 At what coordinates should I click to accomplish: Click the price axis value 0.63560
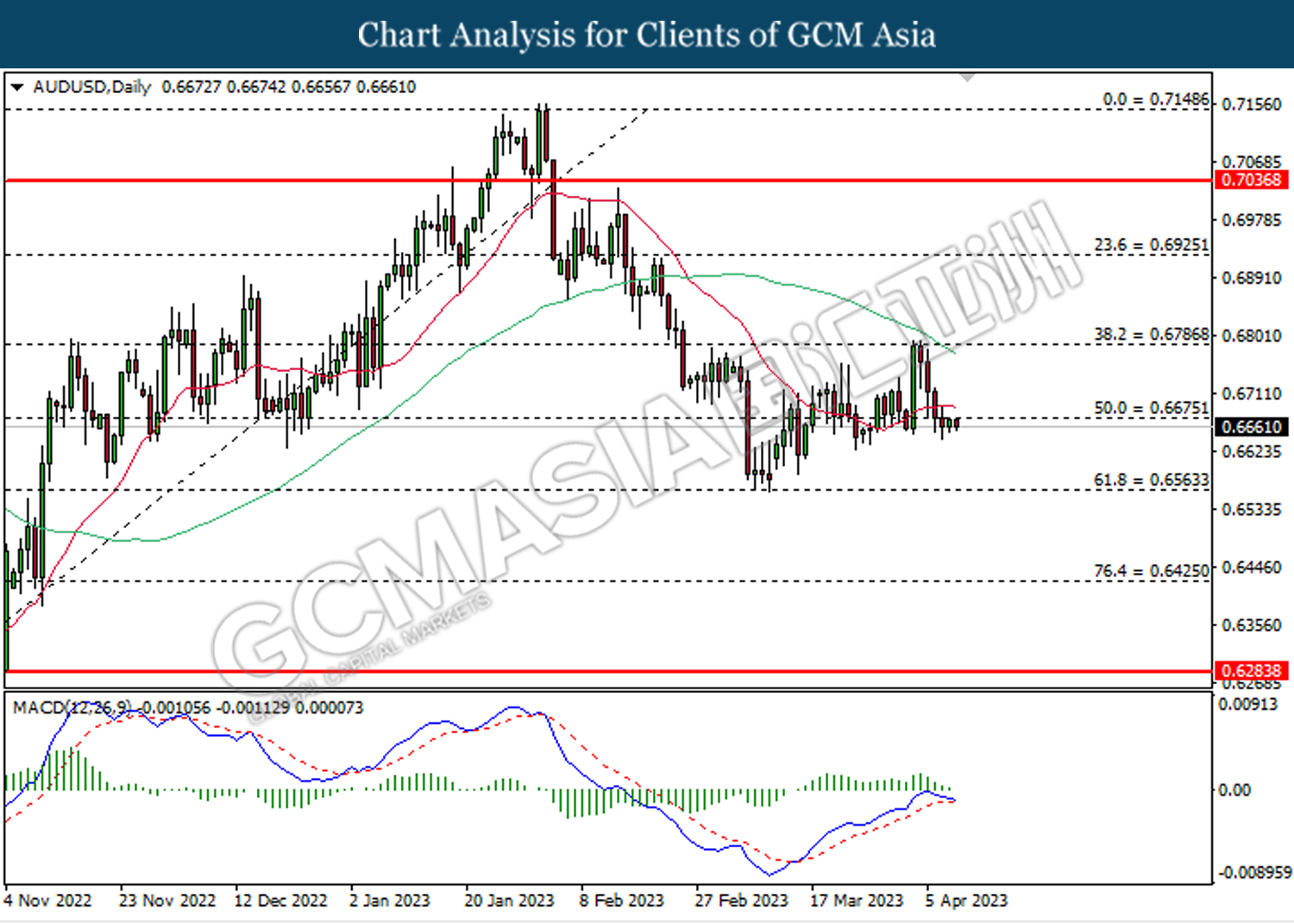tap(1252, 625)
